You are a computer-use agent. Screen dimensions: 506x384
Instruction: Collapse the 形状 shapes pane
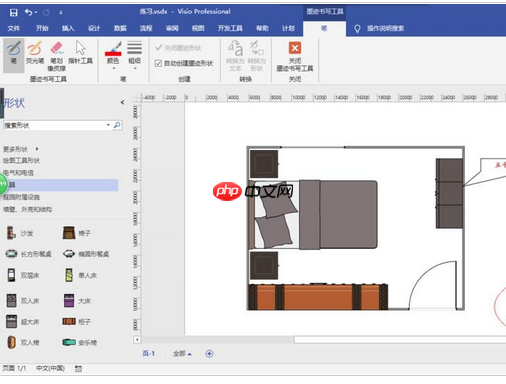pyautogui.click(x=122, y=102)
